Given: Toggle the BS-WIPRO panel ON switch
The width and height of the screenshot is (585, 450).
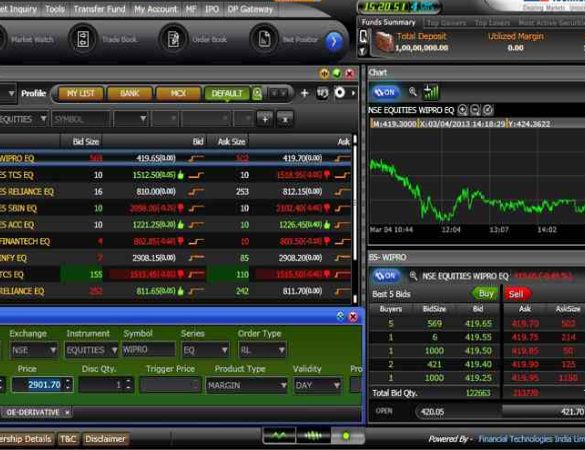Looking at the screenshot, I should click(x=386, y=276).
